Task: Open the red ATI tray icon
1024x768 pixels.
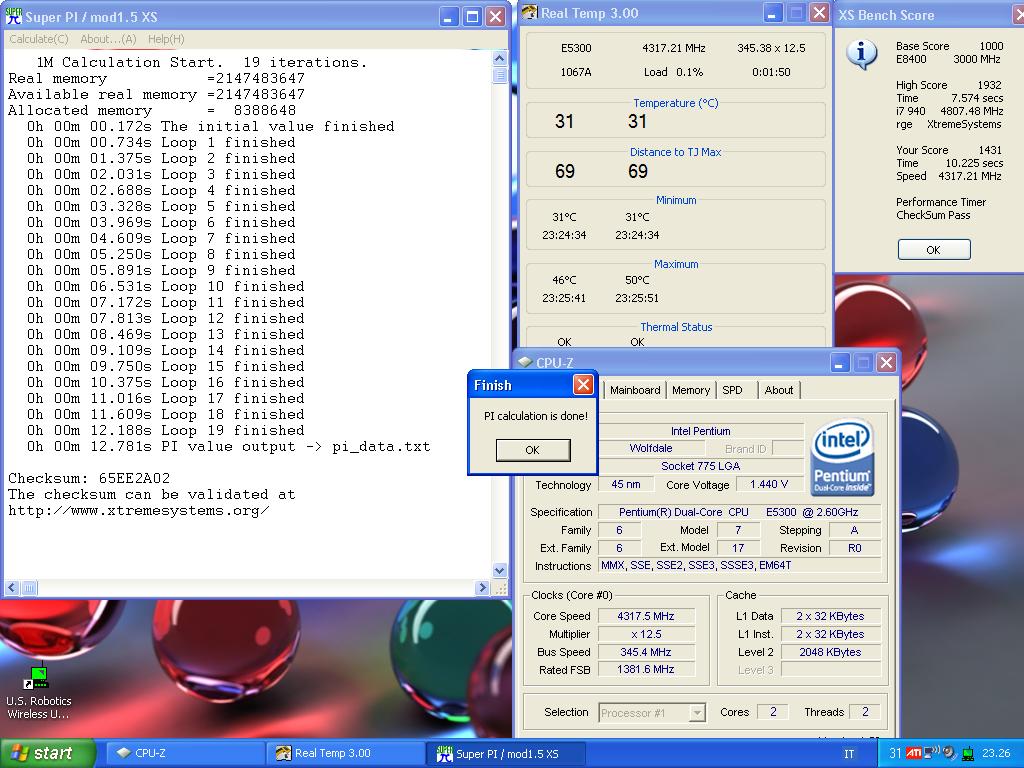Action: [x=914, y=753]
